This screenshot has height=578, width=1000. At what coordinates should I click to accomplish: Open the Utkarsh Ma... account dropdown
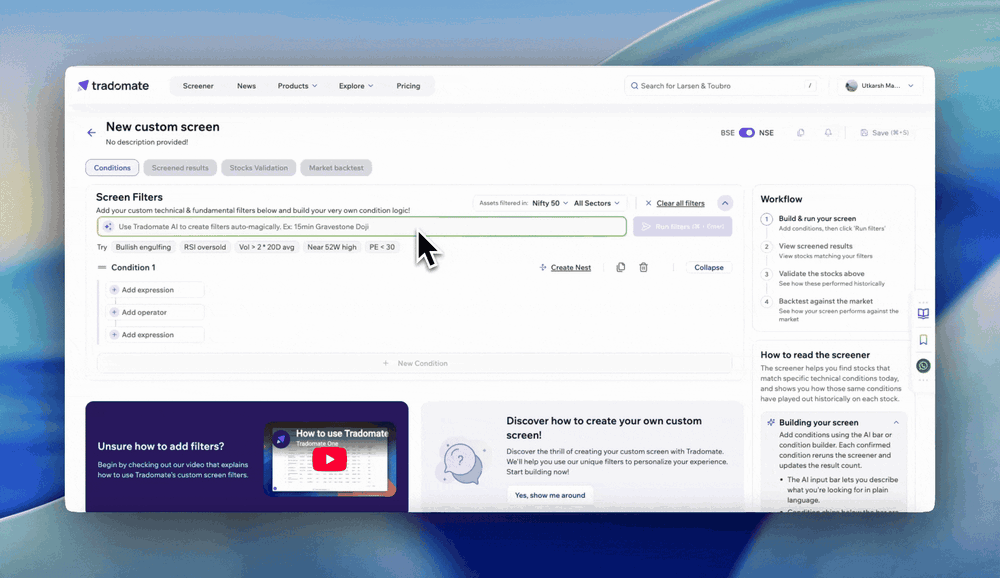coord(880,85)
